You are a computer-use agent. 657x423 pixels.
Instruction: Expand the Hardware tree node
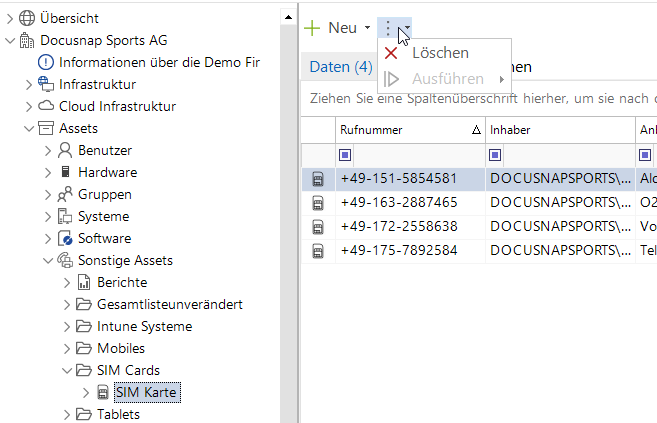pos(47,172)
